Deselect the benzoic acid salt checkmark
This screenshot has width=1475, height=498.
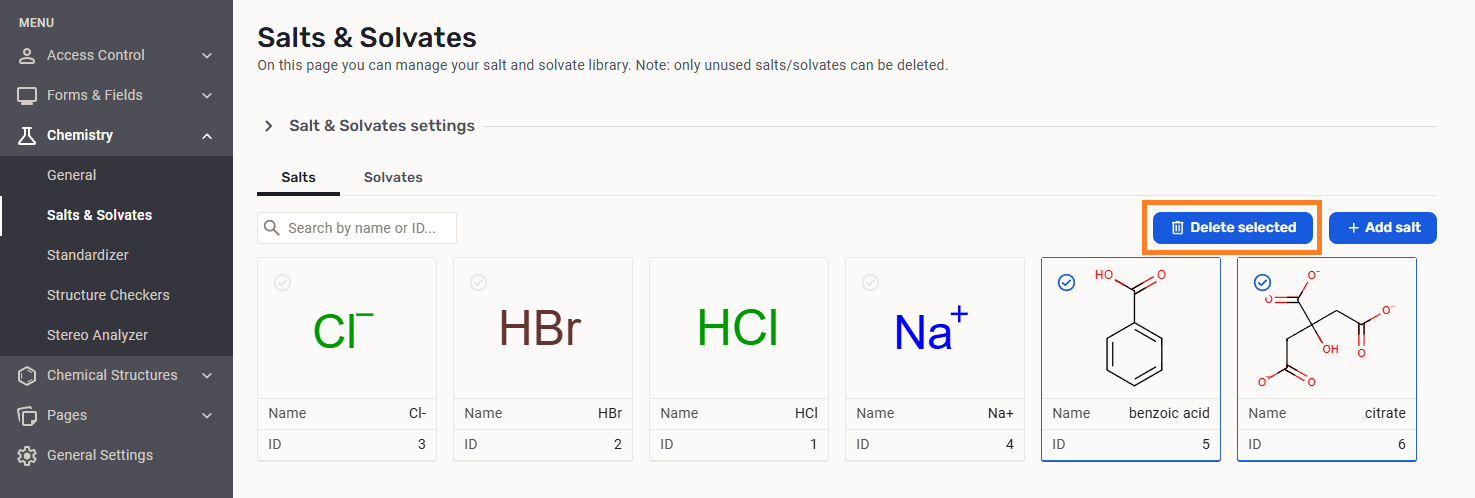pyautogui.click(x=1066, y=283)
